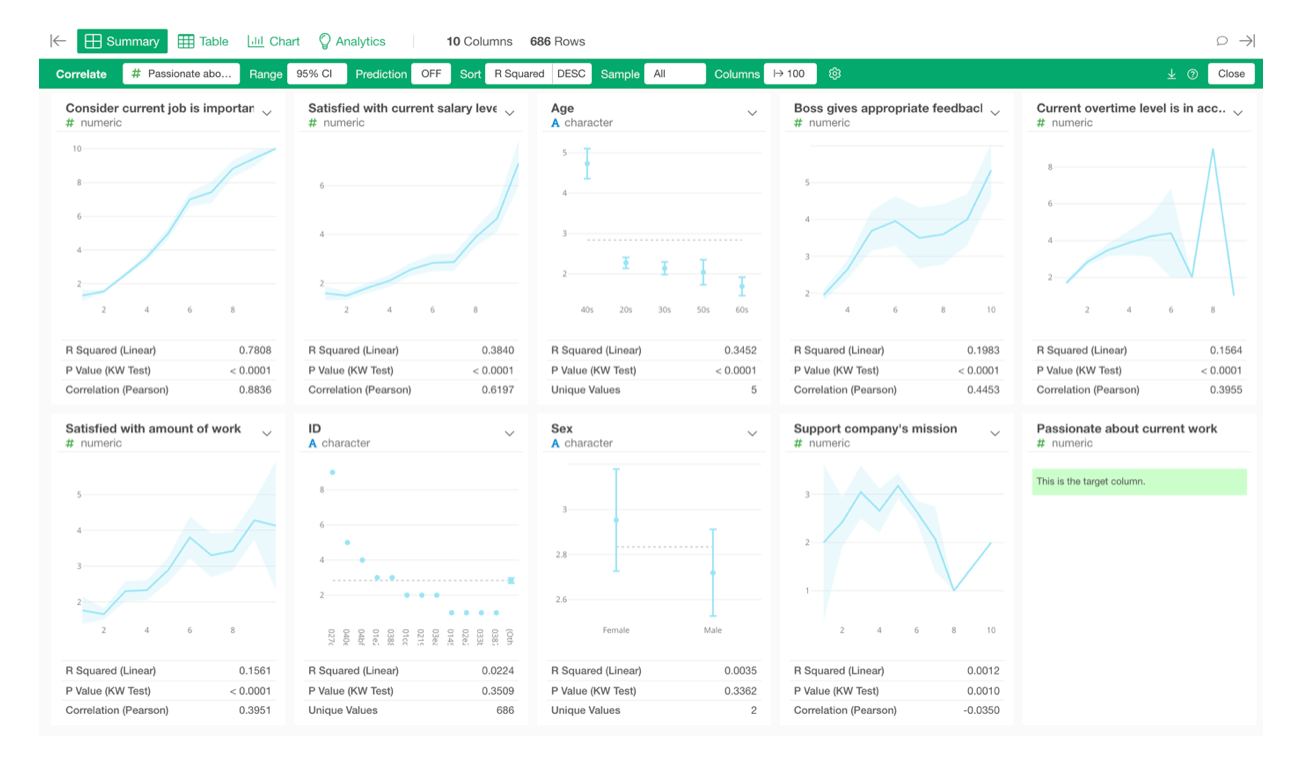Expand menu for Consider current job card
Image resolution: width=1290 pixels, height=774 pixels.
(x=267, y=114)
